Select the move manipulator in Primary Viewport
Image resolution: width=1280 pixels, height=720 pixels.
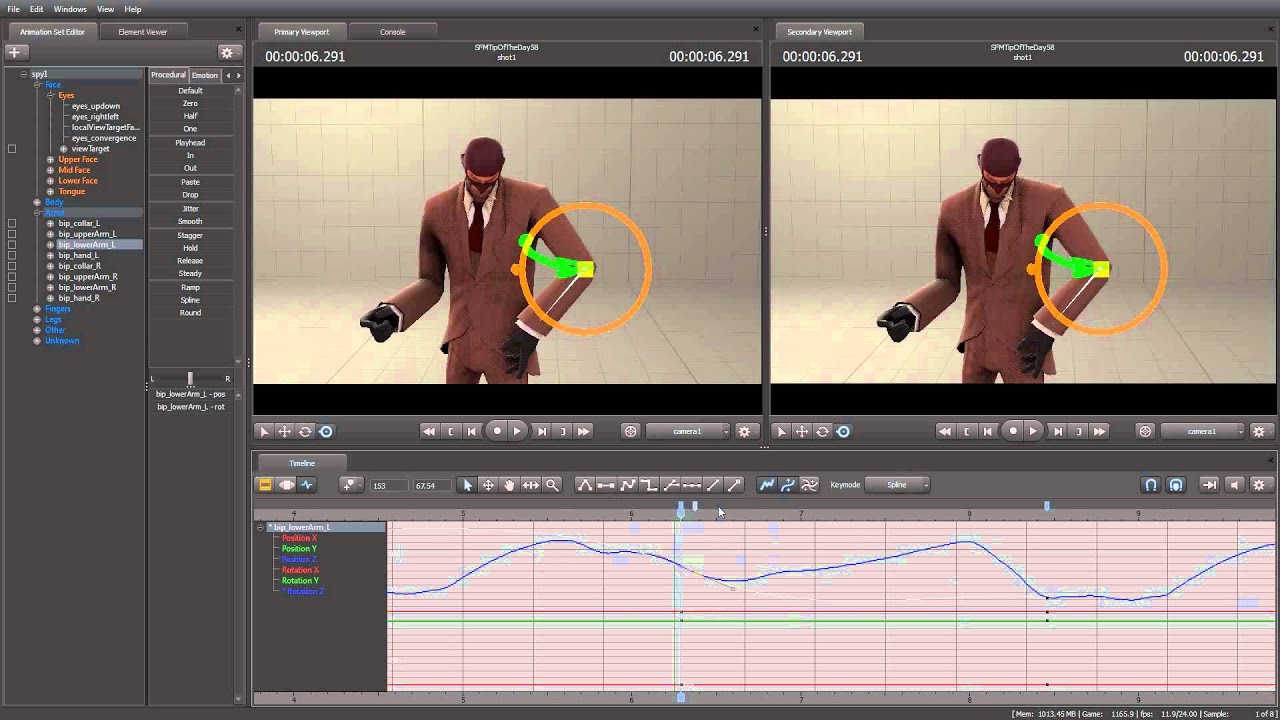click(284, 432)
